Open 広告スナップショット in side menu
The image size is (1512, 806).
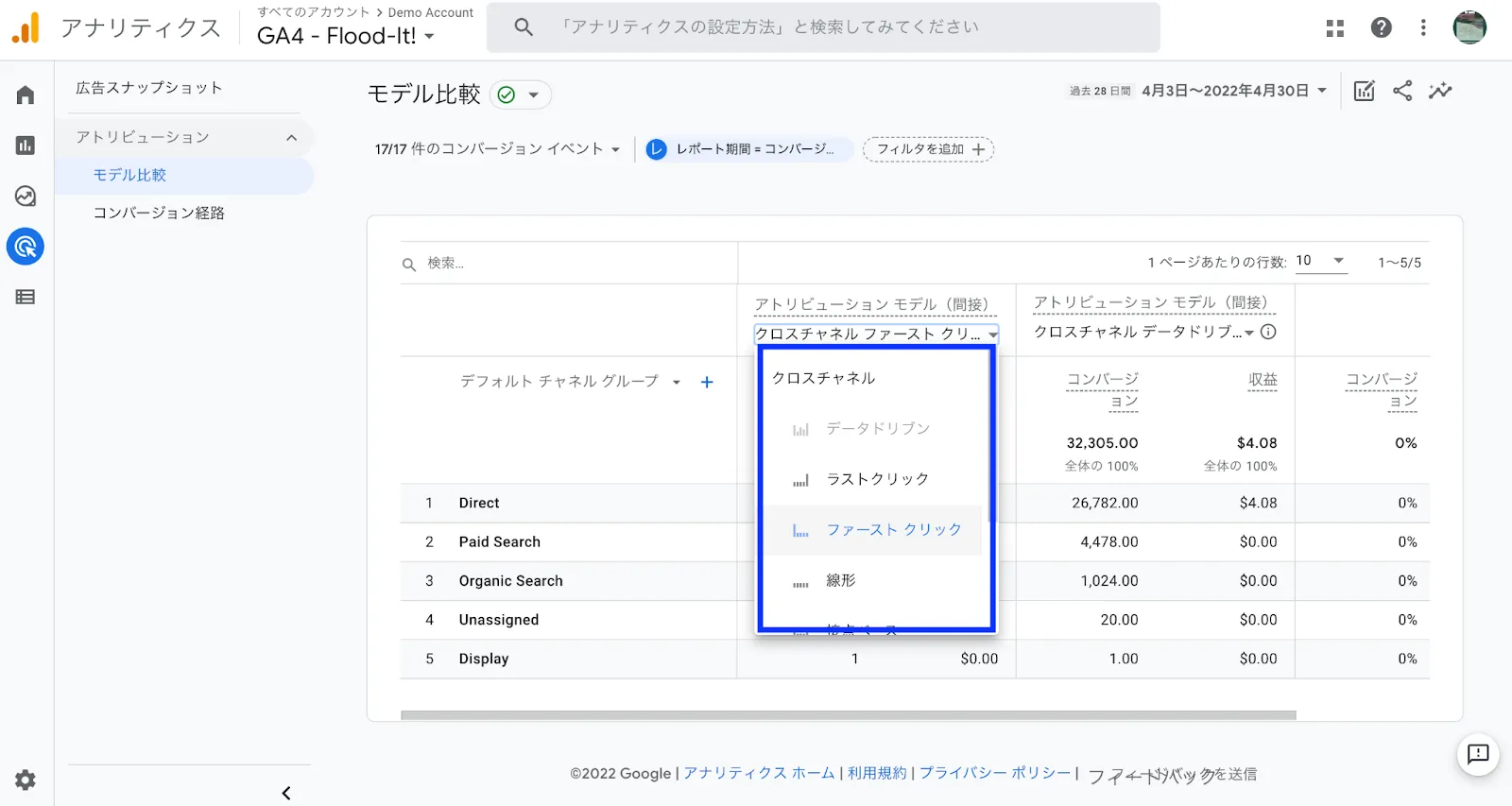[149, 88]
